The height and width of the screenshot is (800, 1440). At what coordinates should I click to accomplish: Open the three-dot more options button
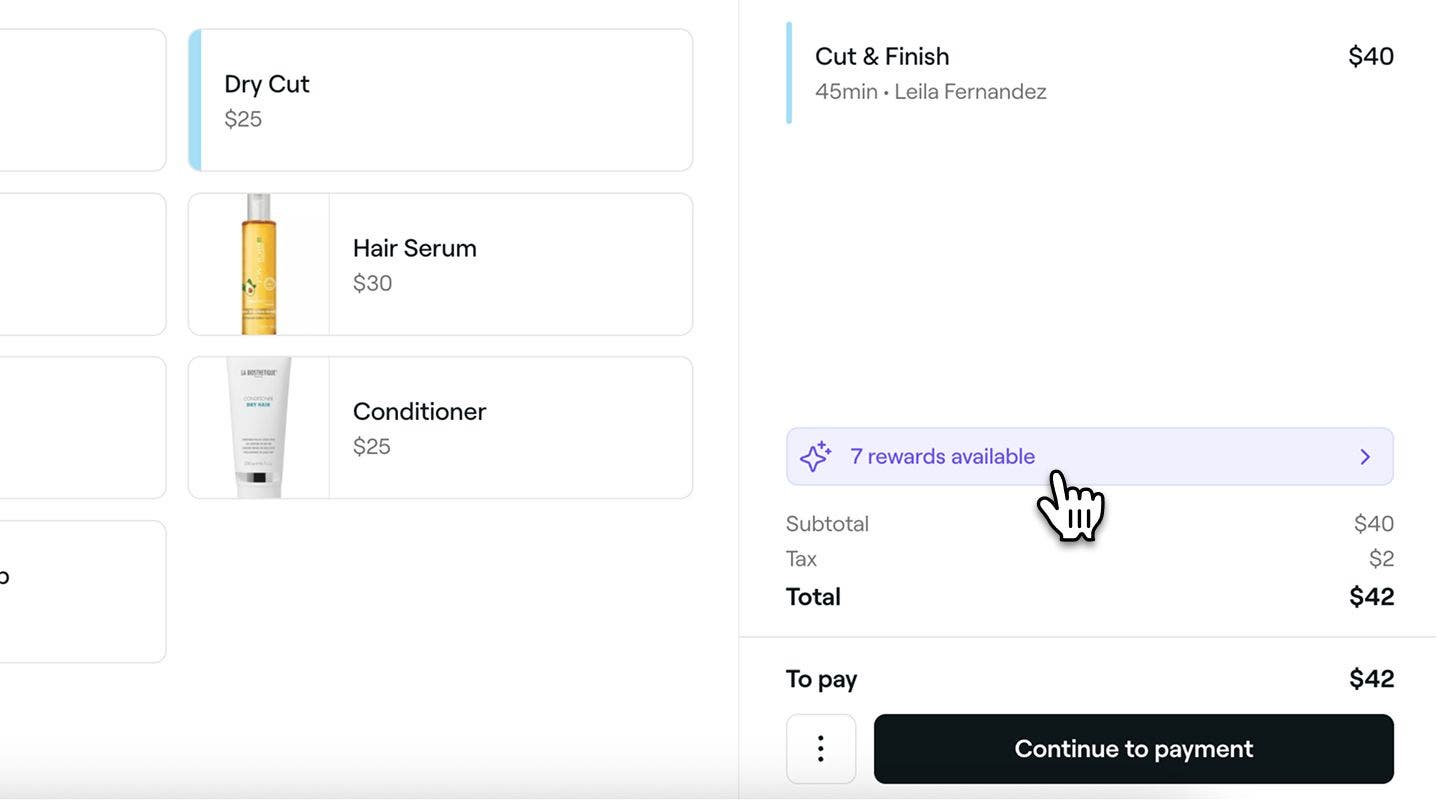[x=820, y=749]
